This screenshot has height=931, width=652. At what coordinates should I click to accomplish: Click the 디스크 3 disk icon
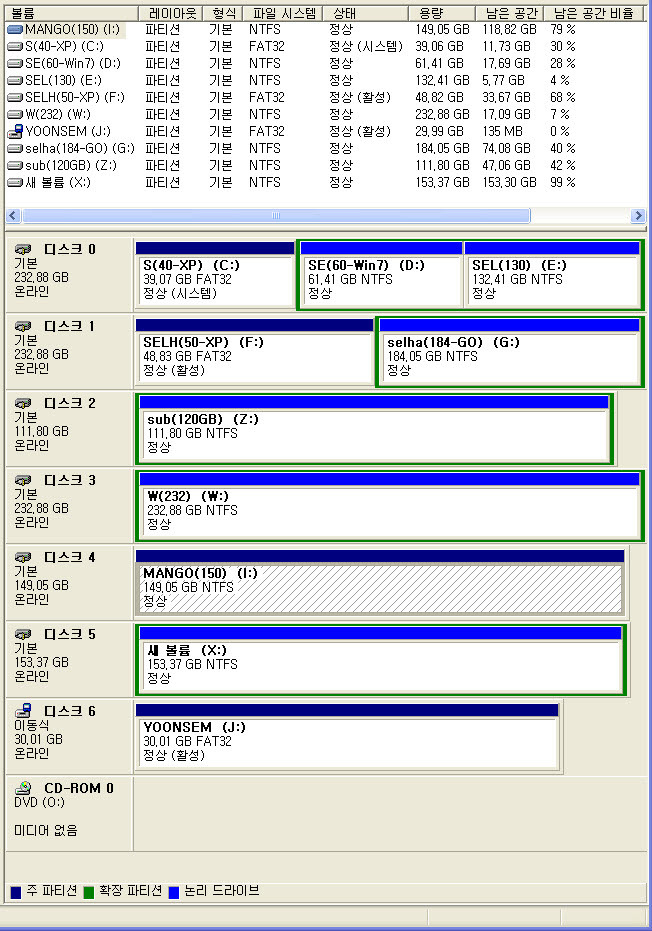point(23,480)
